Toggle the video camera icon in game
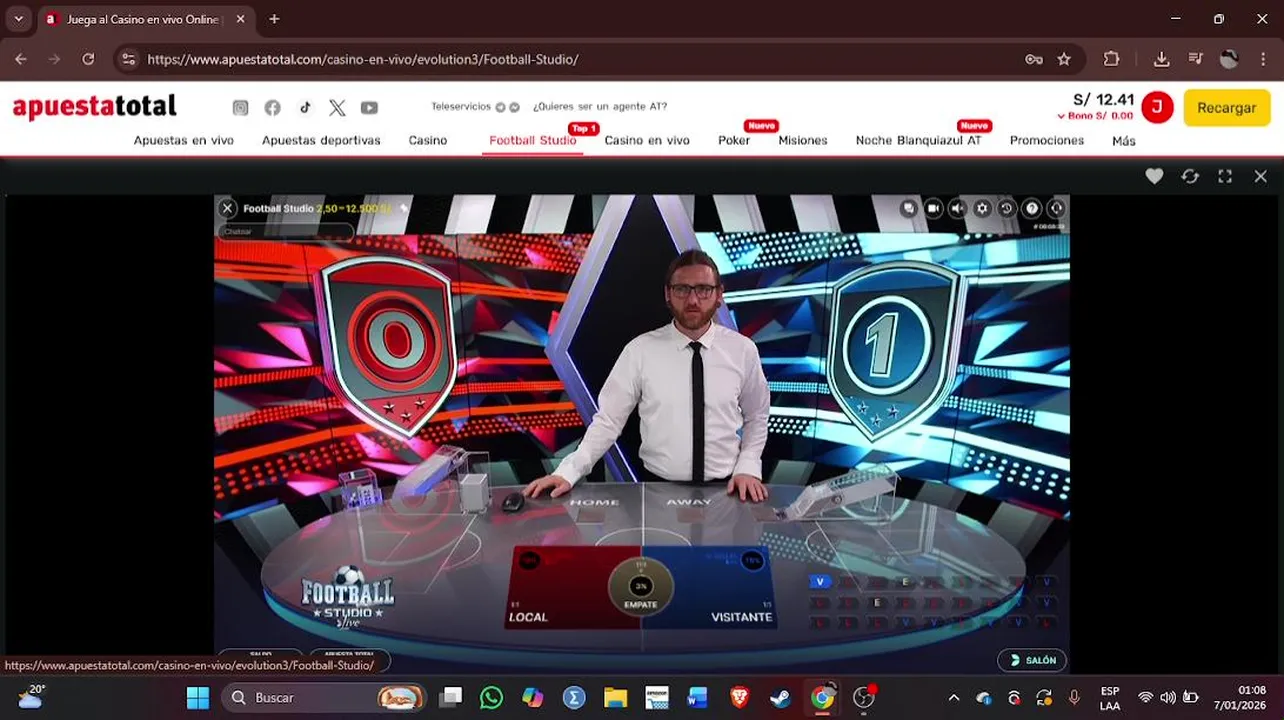This screenshot has height=720, width=1284. pos(933,208)
